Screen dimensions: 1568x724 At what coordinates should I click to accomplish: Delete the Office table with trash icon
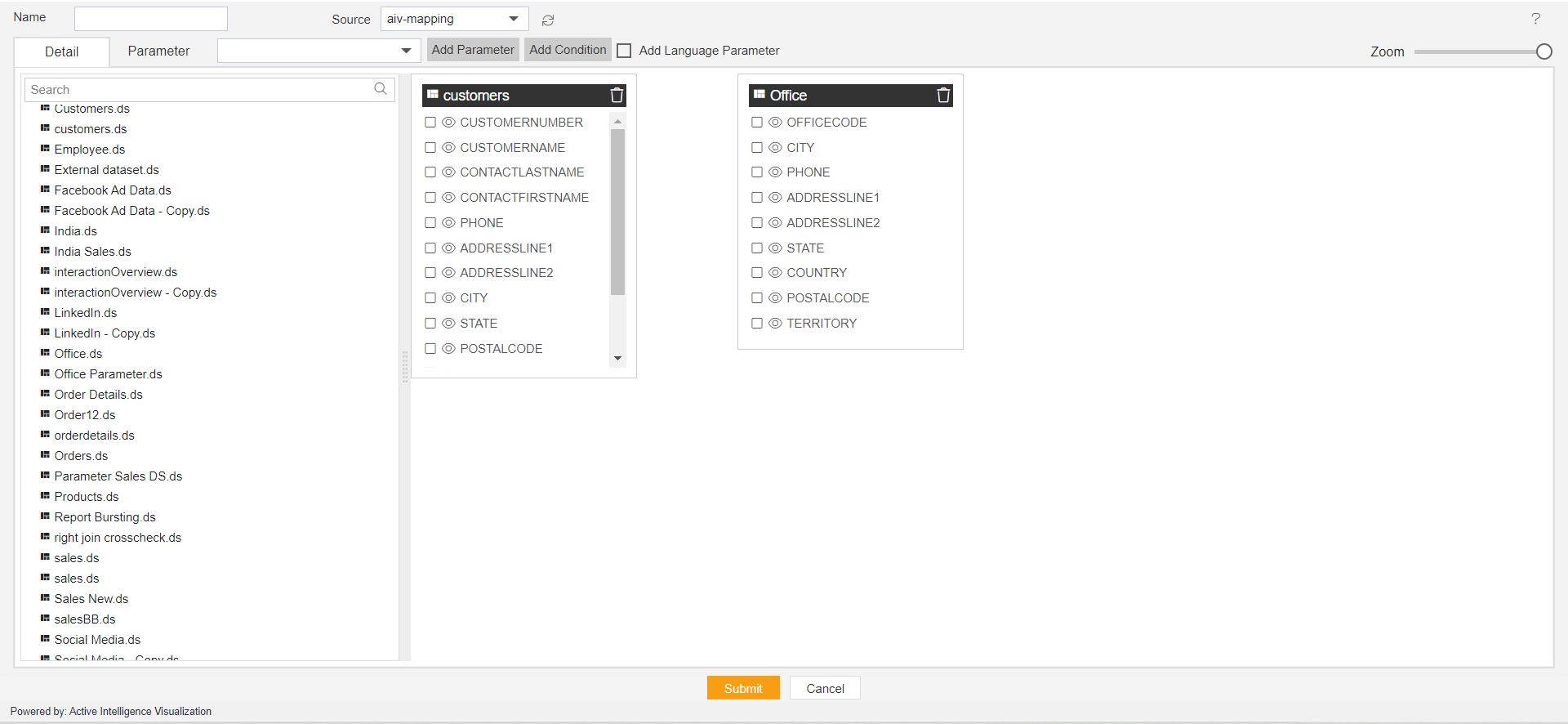coord(943,96)
